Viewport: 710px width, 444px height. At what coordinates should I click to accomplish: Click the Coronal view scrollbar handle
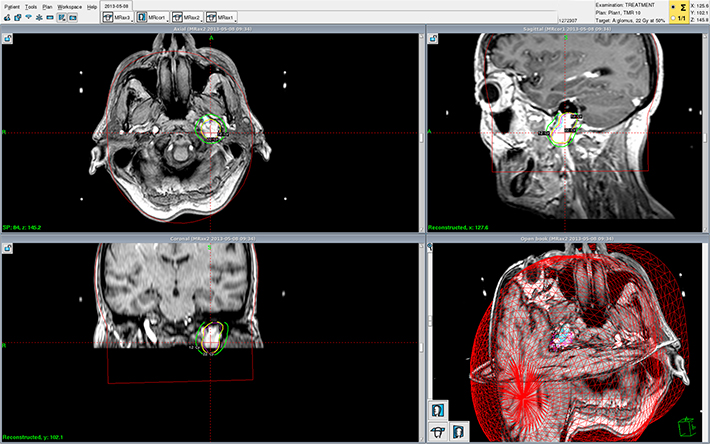coord(422,347)
